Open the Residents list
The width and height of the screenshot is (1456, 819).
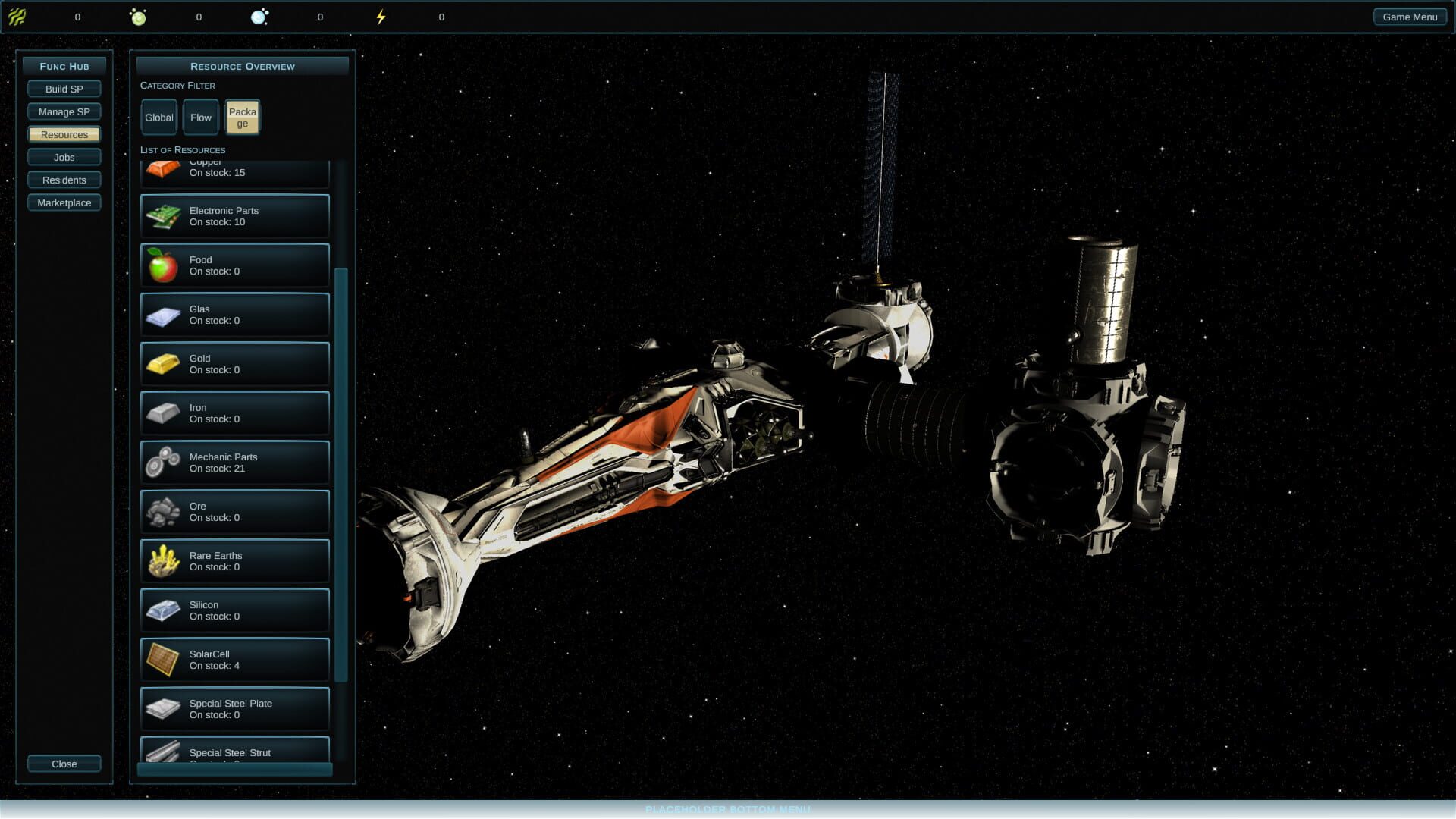tap(64, 180)
